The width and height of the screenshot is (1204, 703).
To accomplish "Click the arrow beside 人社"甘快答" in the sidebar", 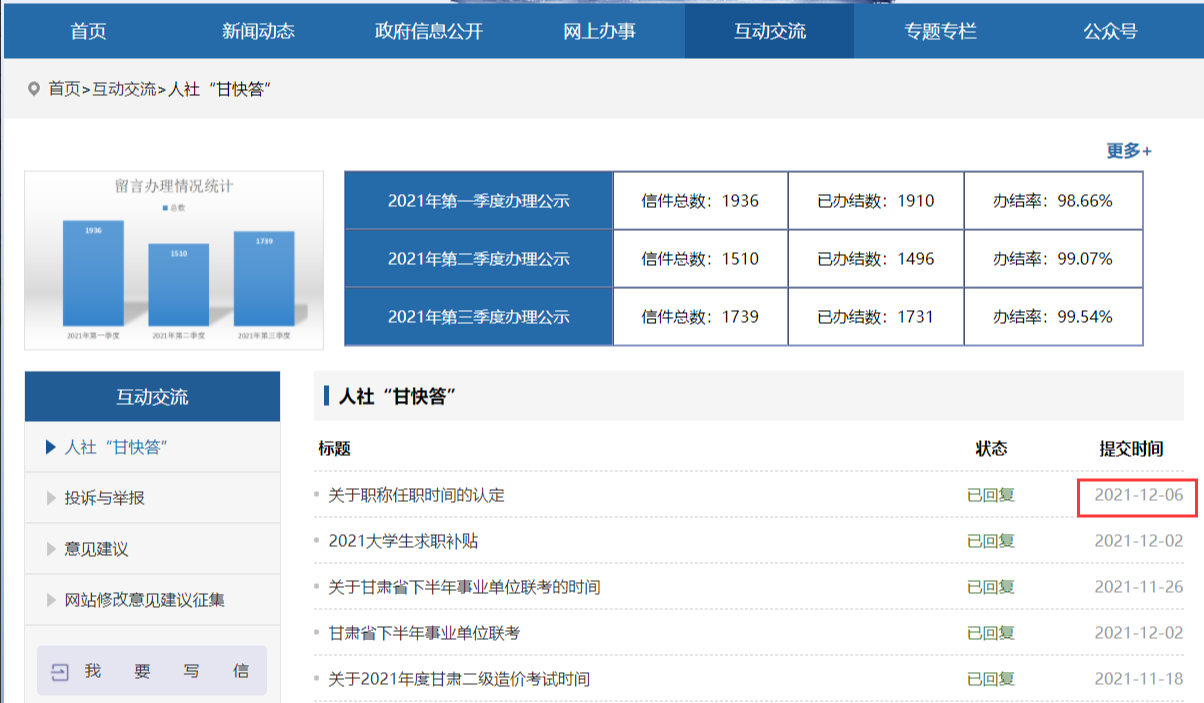I will pyautogui.click(x=52, y=447).
